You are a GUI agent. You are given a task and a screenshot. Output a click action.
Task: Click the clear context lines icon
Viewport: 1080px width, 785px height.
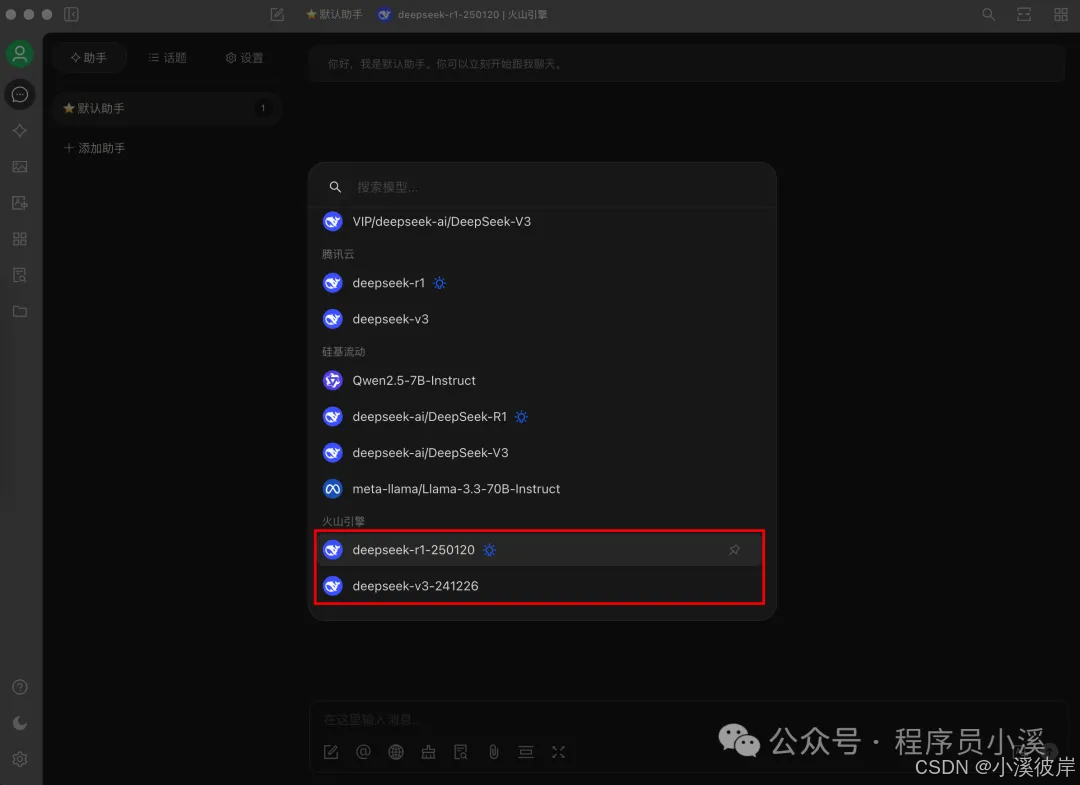[526, 752]
